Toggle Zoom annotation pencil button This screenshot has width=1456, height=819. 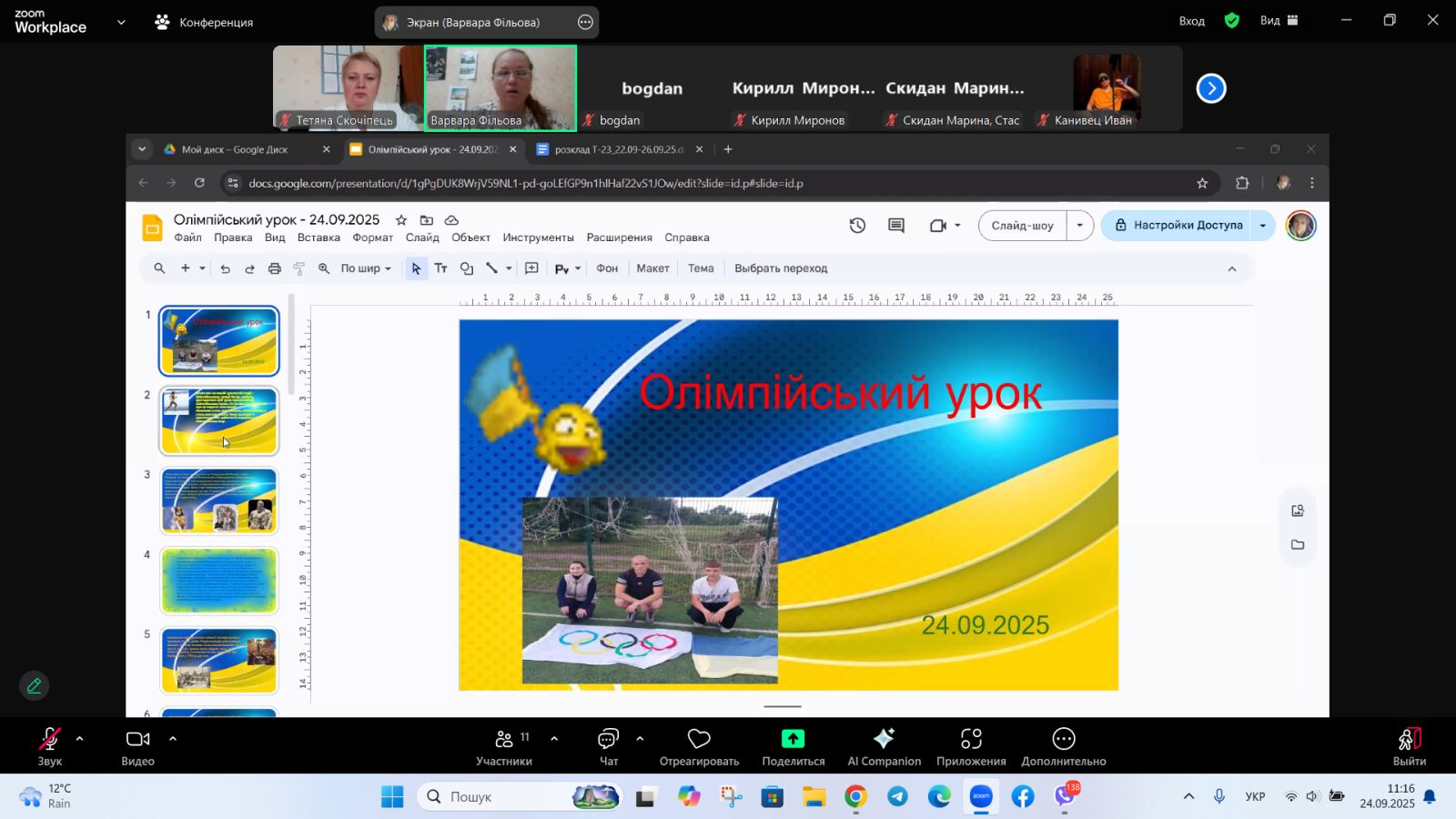[x=34, y=685]
